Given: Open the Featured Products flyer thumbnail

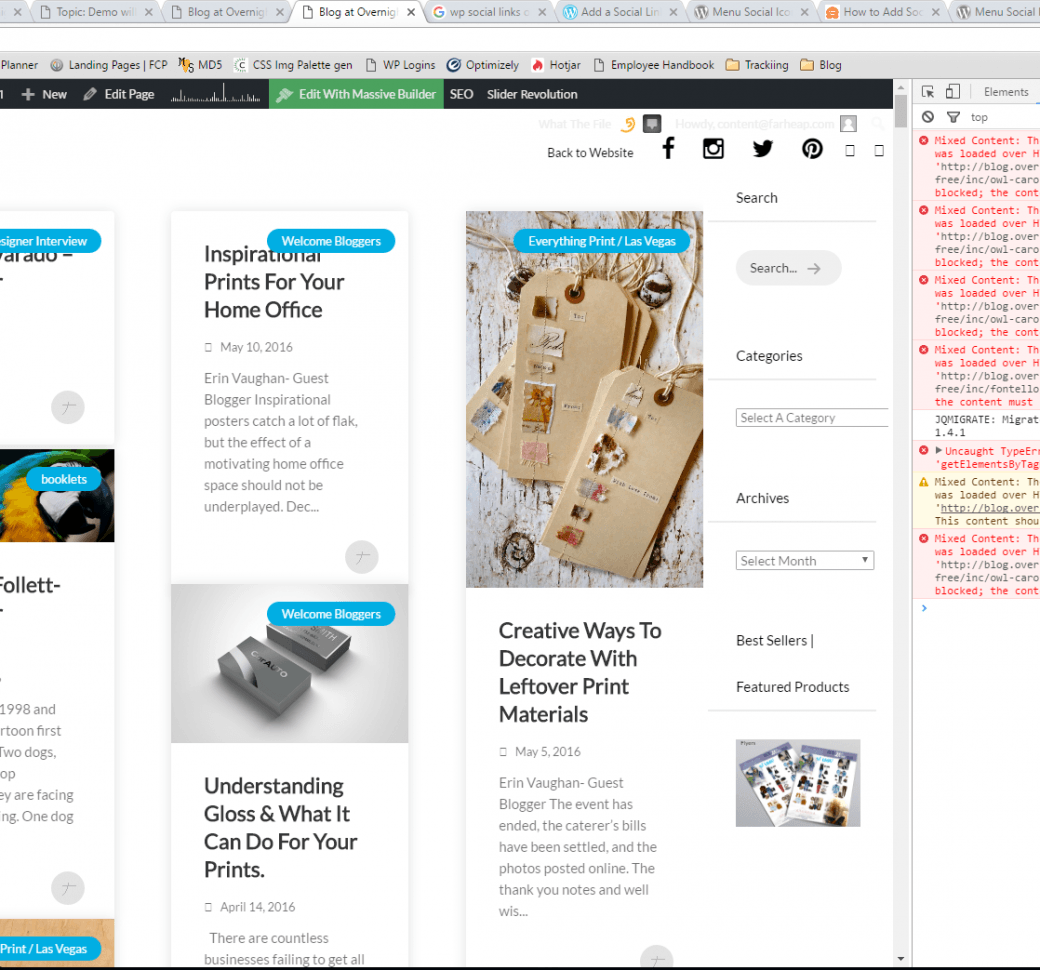Looking at the screenshot, I should 798,783.
